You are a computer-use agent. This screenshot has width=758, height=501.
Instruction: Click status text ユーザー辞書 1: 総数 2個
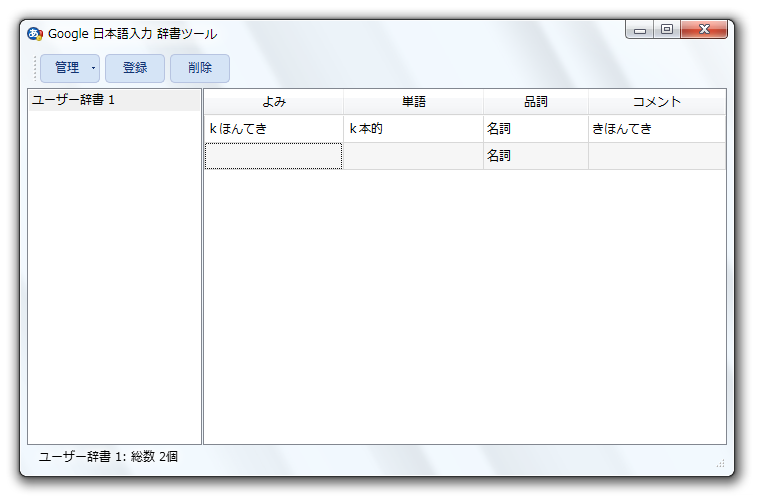point(108,457)
